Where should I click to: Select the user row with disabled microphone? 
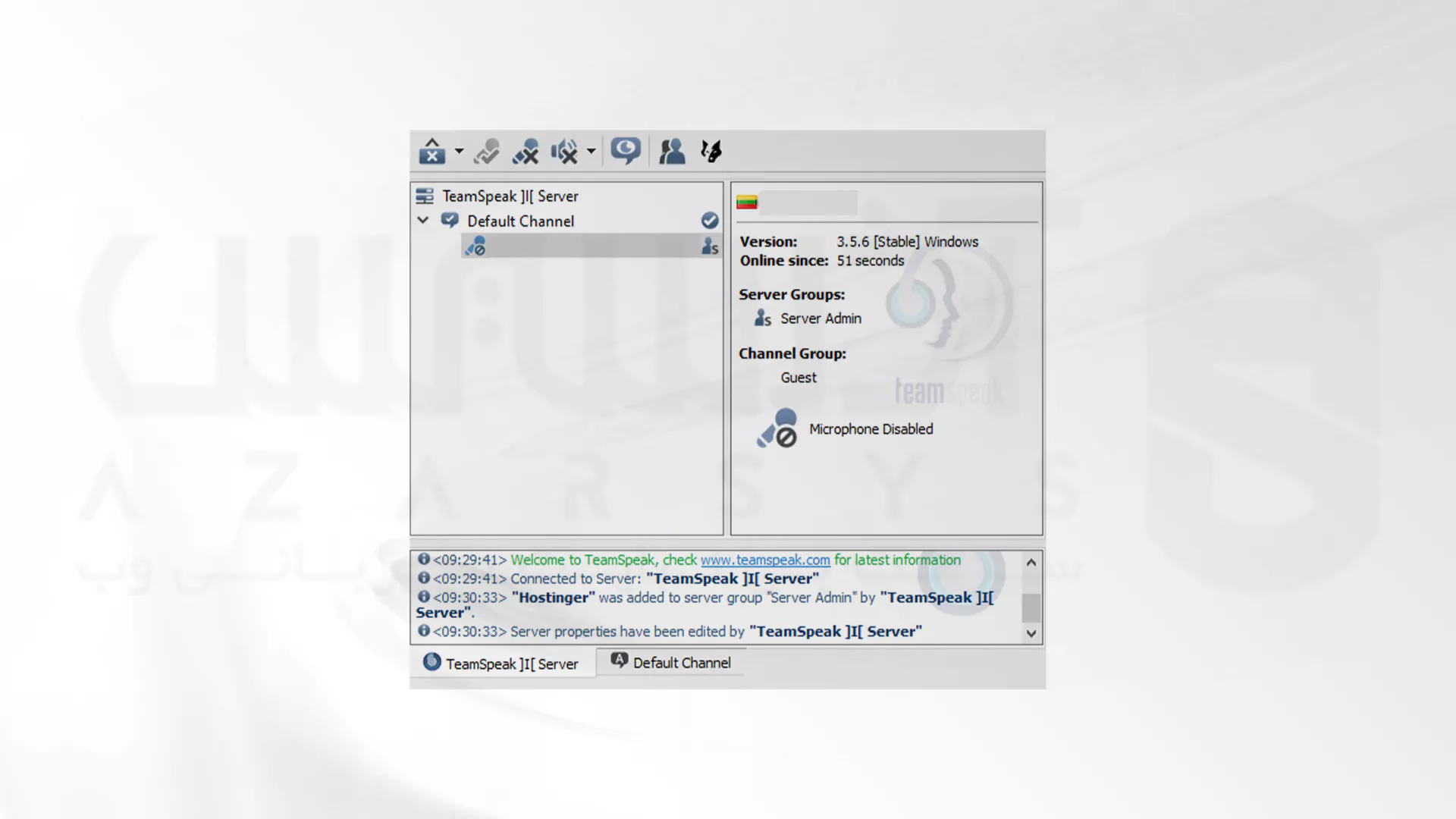point(591,246)
